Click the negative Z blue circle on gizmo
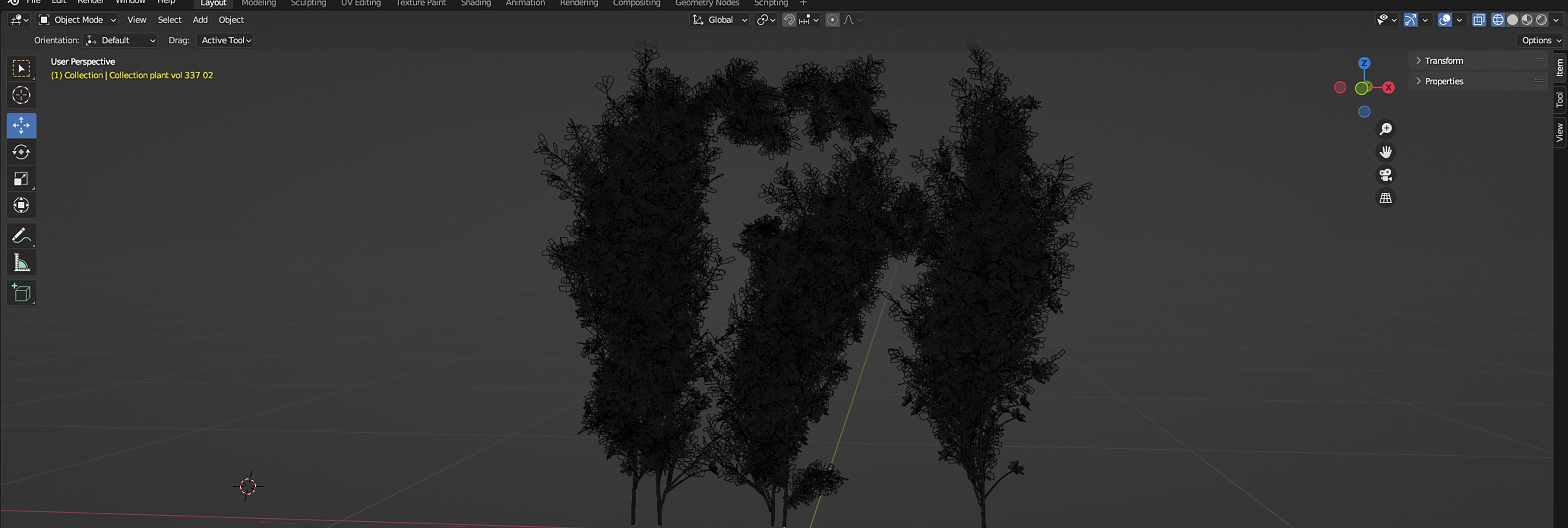Image resolution: width=1568 pixels, height=528 pixels. [1364, 112]
